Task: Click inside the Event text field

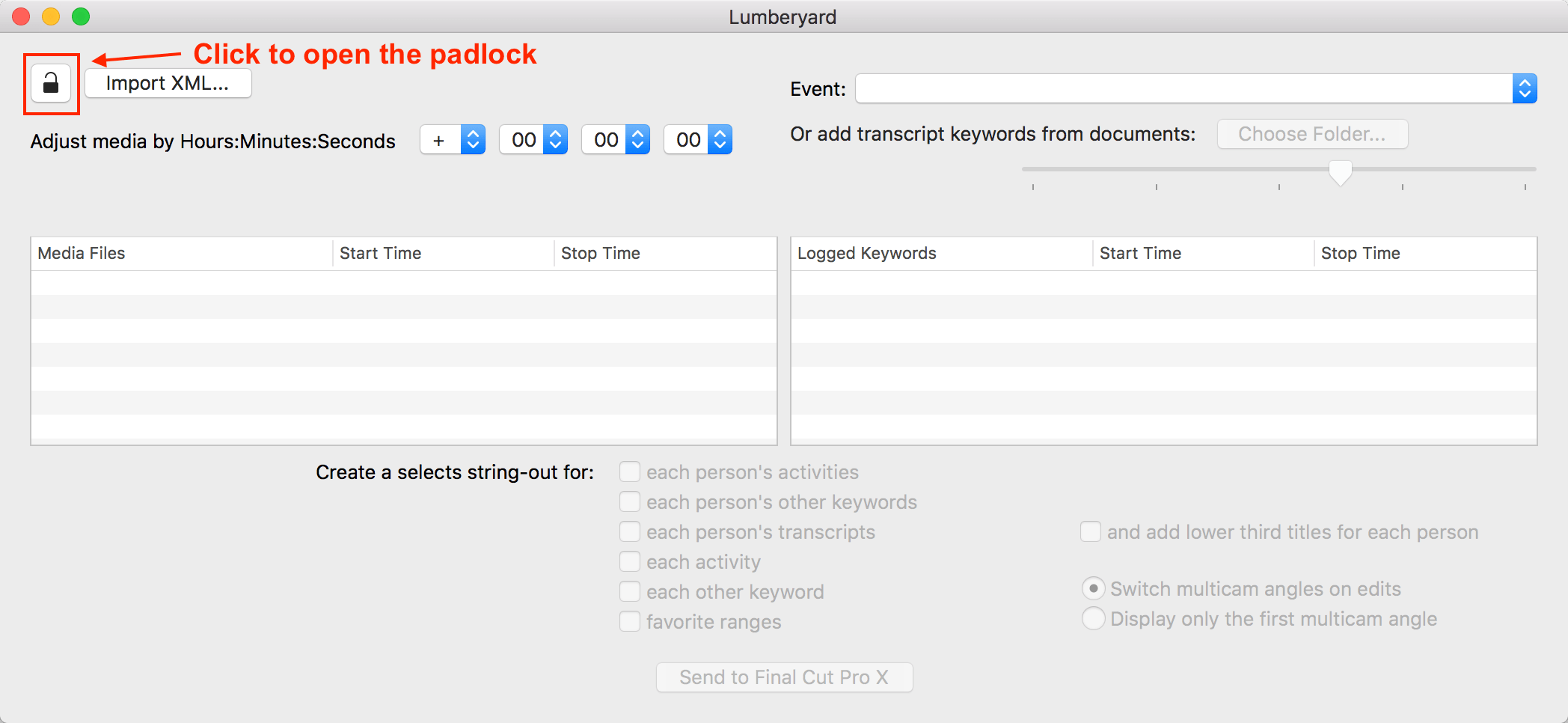Action: [x=1183, y=89]
